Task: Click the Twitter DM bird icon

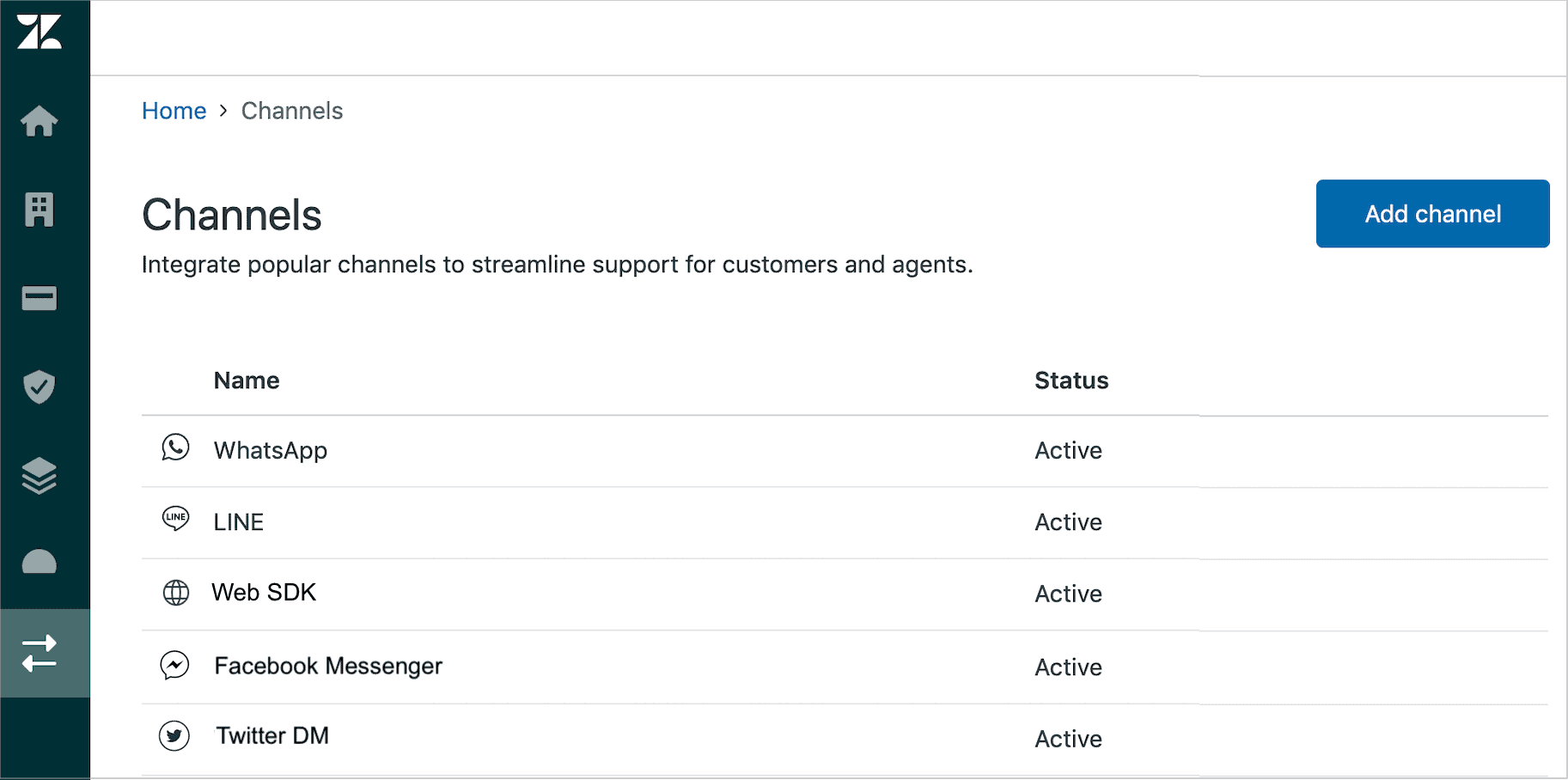Action: tap(174, 736)
